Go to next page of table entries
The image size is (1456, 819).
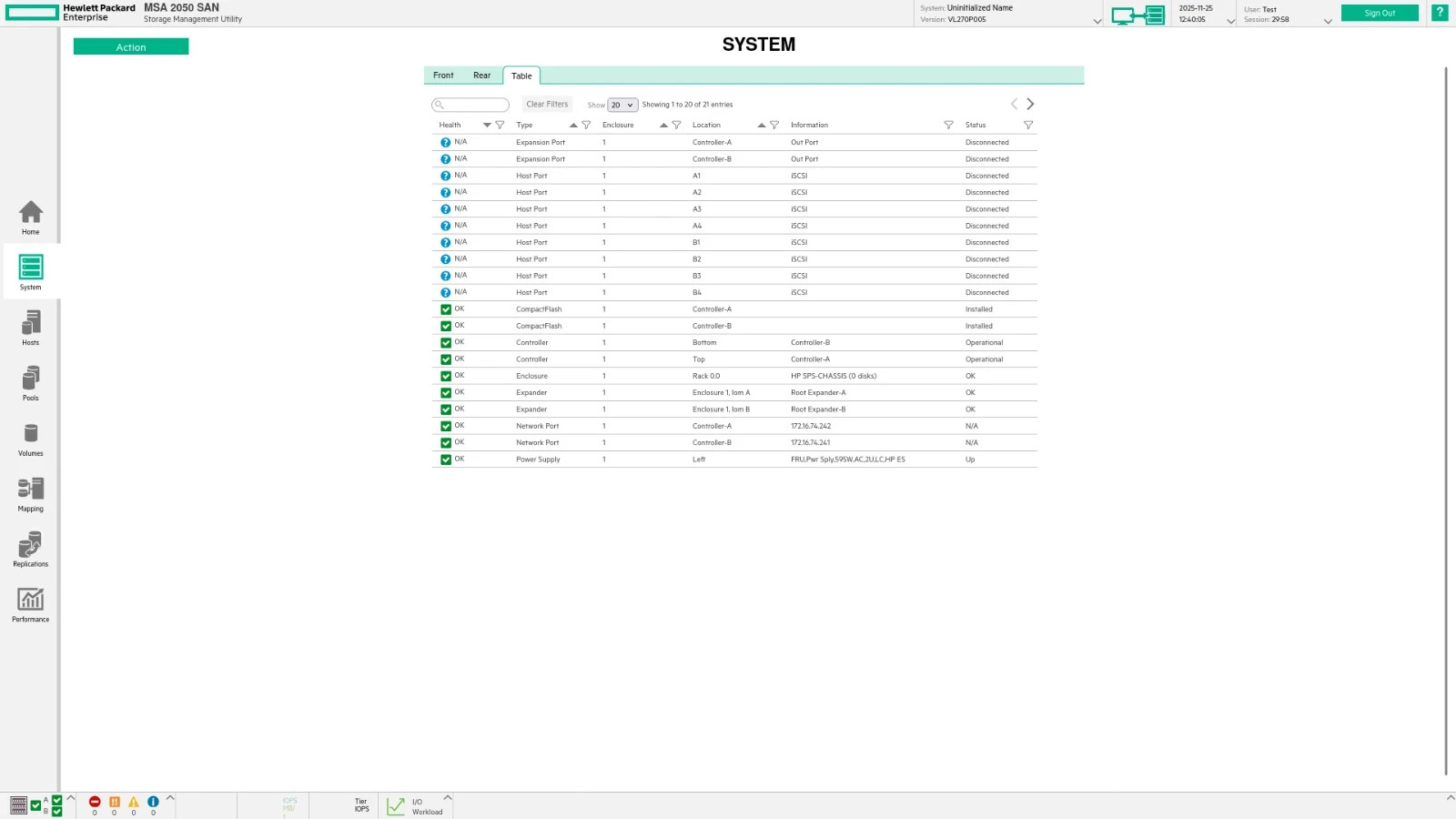pyautogui.click(x=1030, y=105)
